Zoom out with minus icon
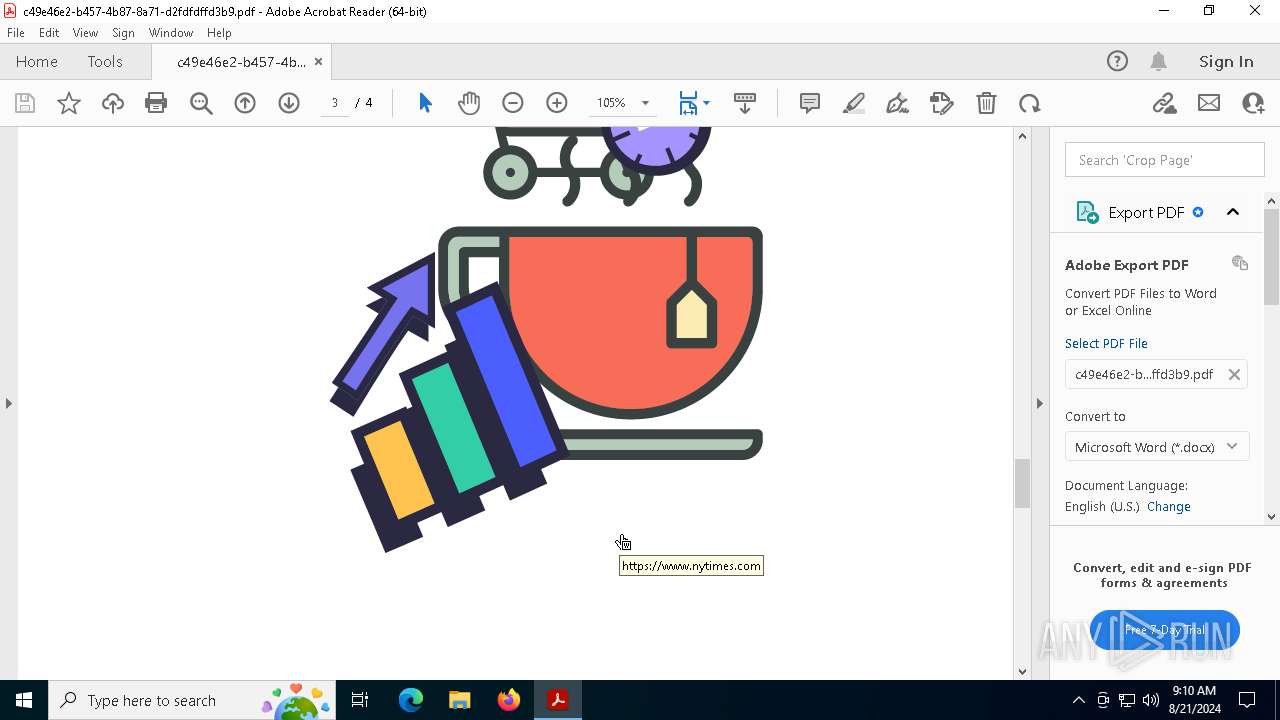The height and width of the screenshot is (720, 1280). click(x=513, y=103)
